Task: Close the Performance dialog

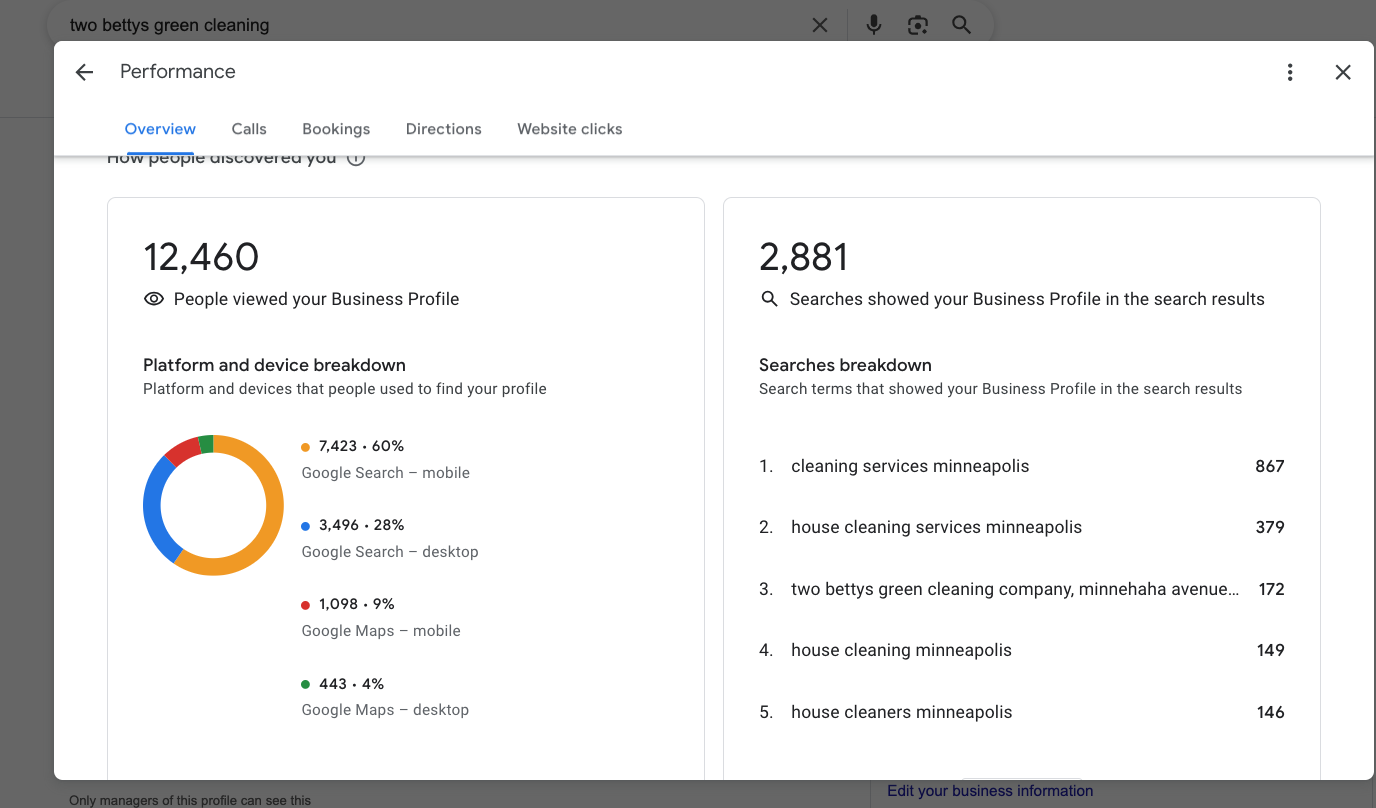Action: pyautogui.click(x=1343, y=72)
